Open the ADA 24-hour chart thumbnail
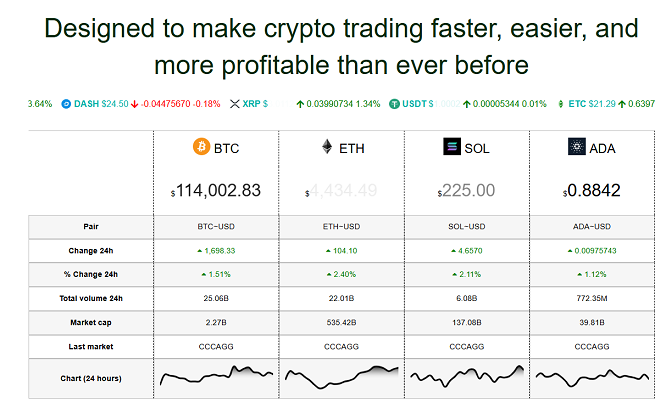The image size is (666, 414). tap(590, 377)
